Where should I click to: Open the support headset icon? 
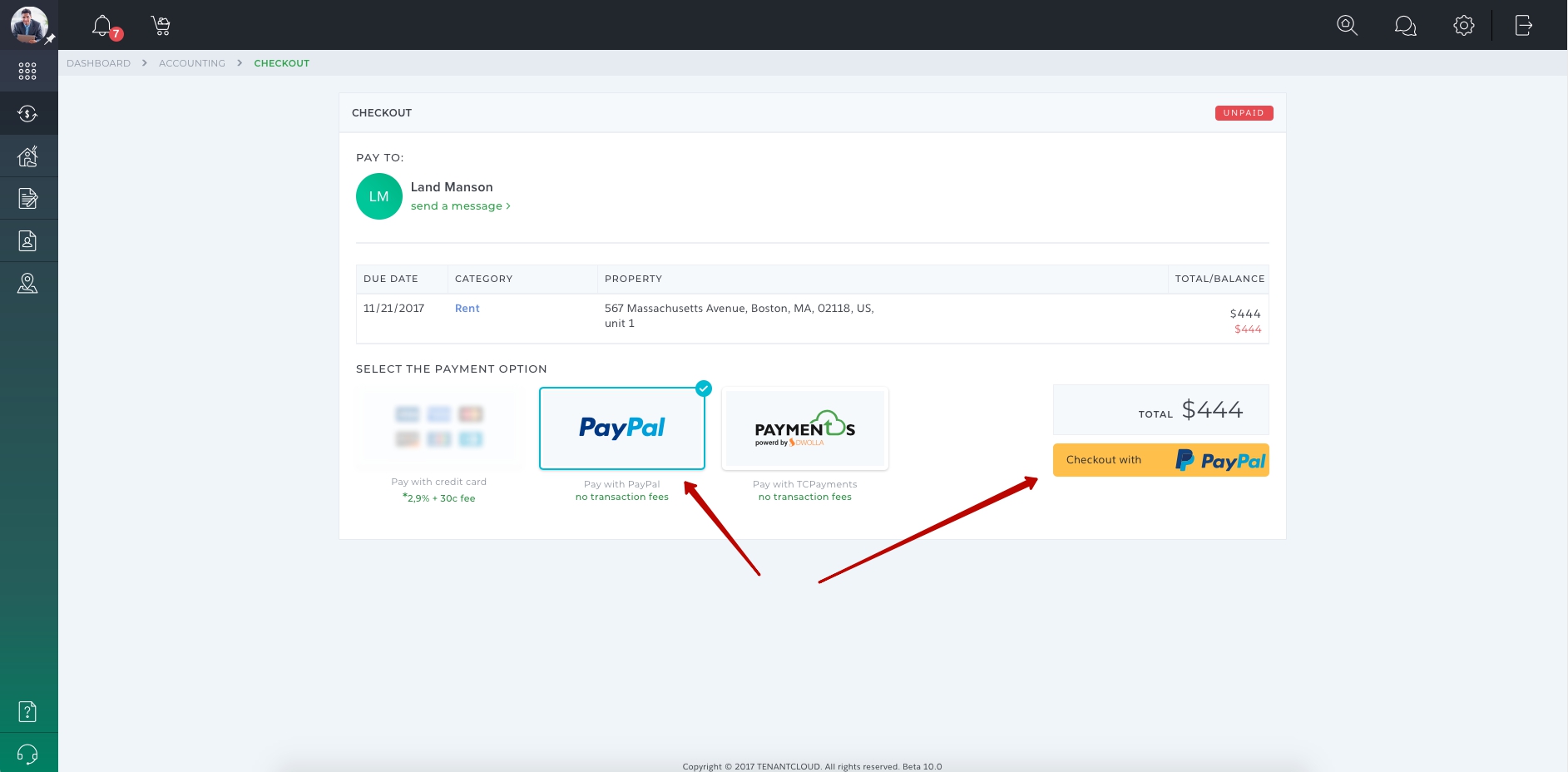[27, 754]
